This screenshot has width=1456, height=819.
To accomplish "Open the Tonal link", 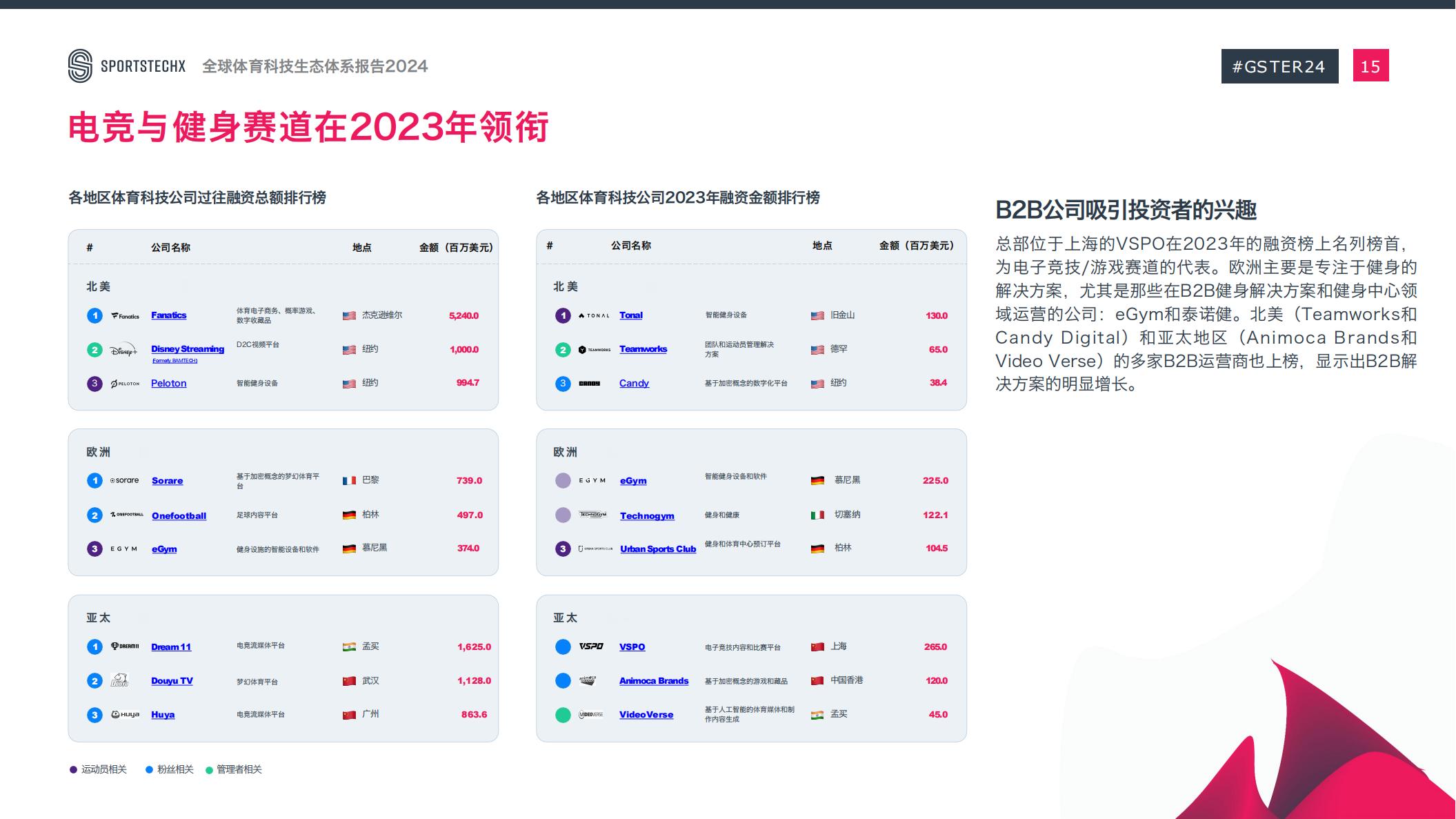I will tap(631, 315).
